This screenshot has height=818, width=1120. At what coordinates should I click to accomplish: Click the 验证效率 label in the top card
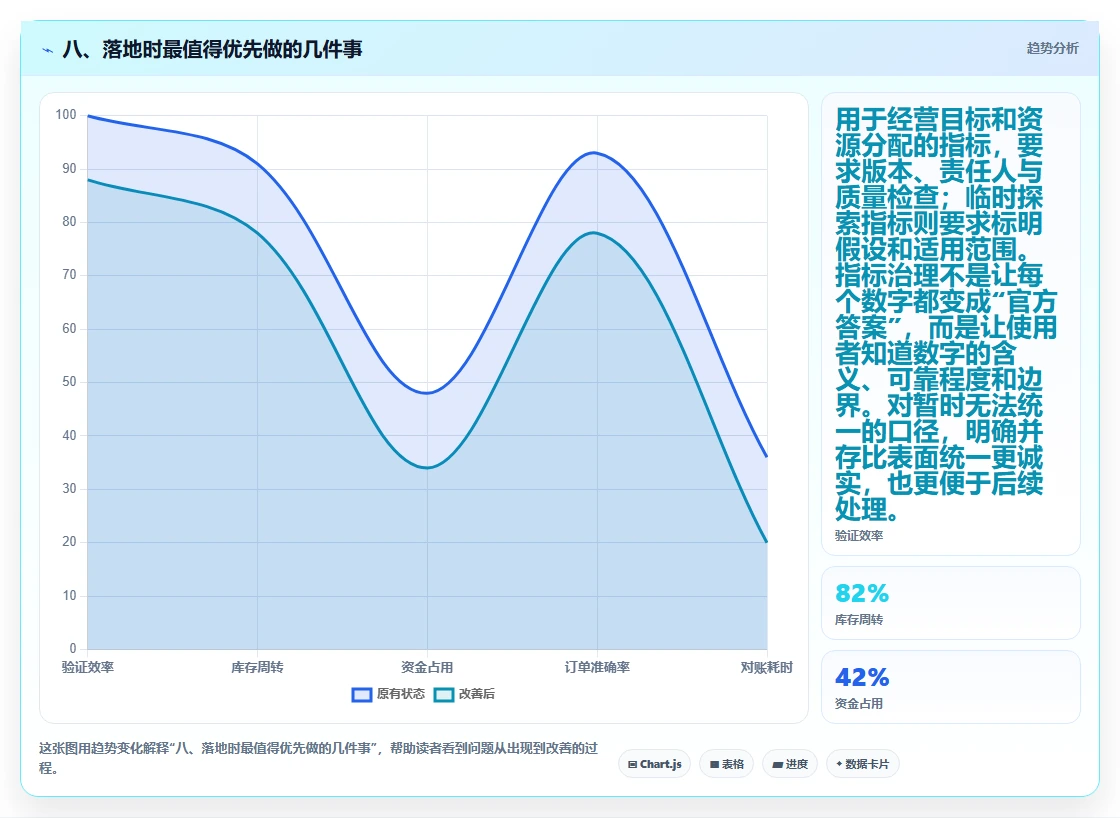859,536
